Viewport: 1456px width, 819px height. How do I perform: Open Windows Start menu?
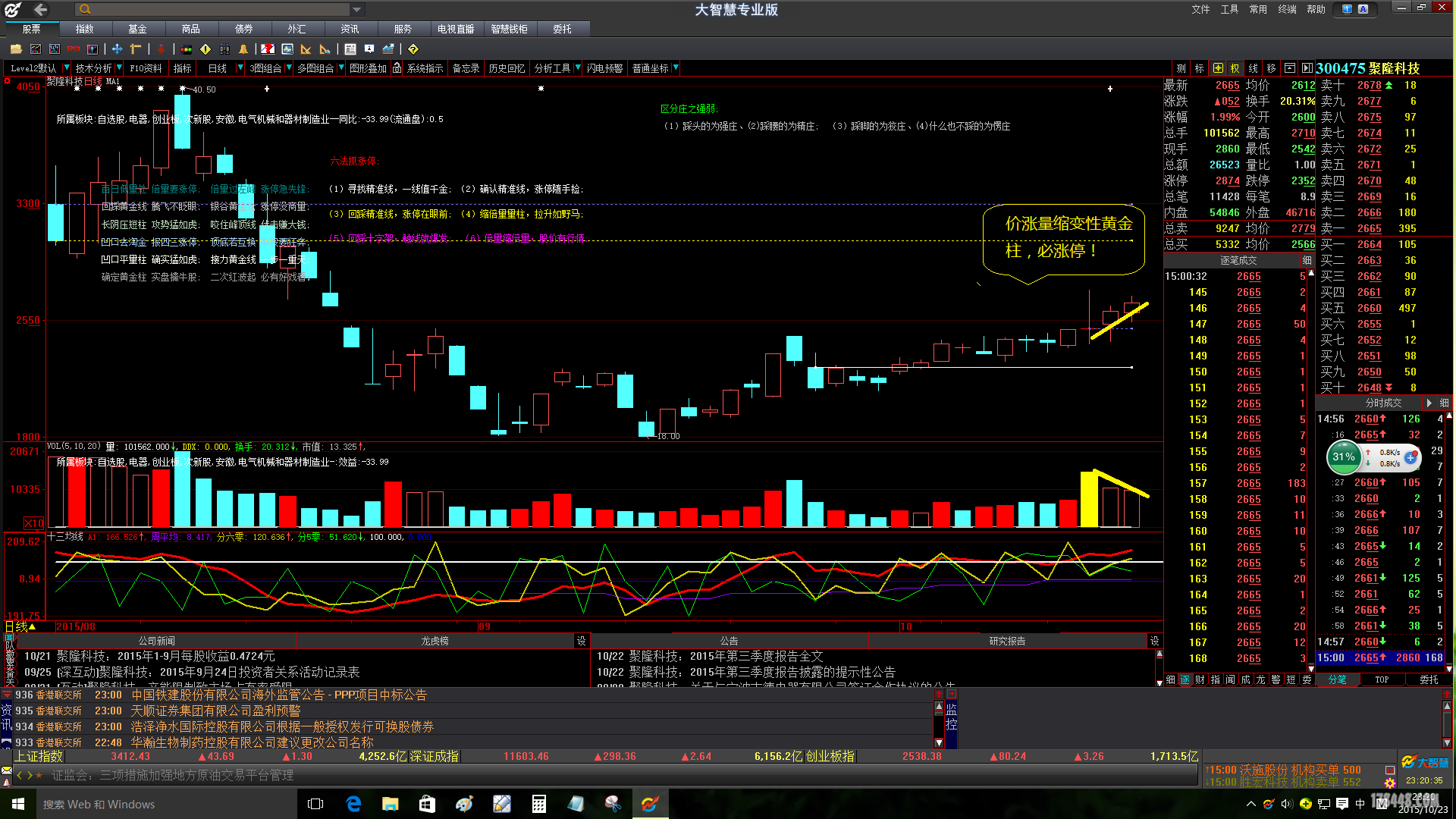click(x=18, y=804)
